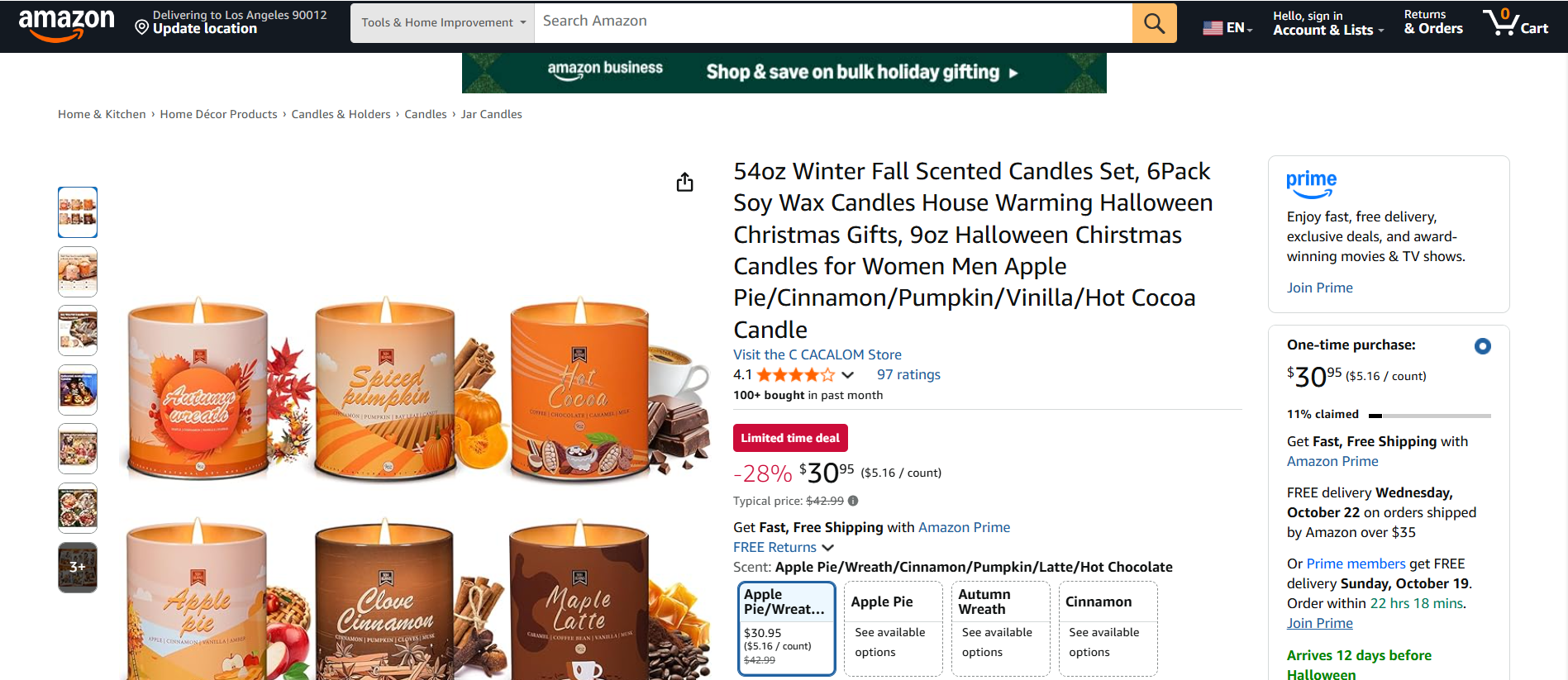Go to the Amazon home logo

coord(66,23)
